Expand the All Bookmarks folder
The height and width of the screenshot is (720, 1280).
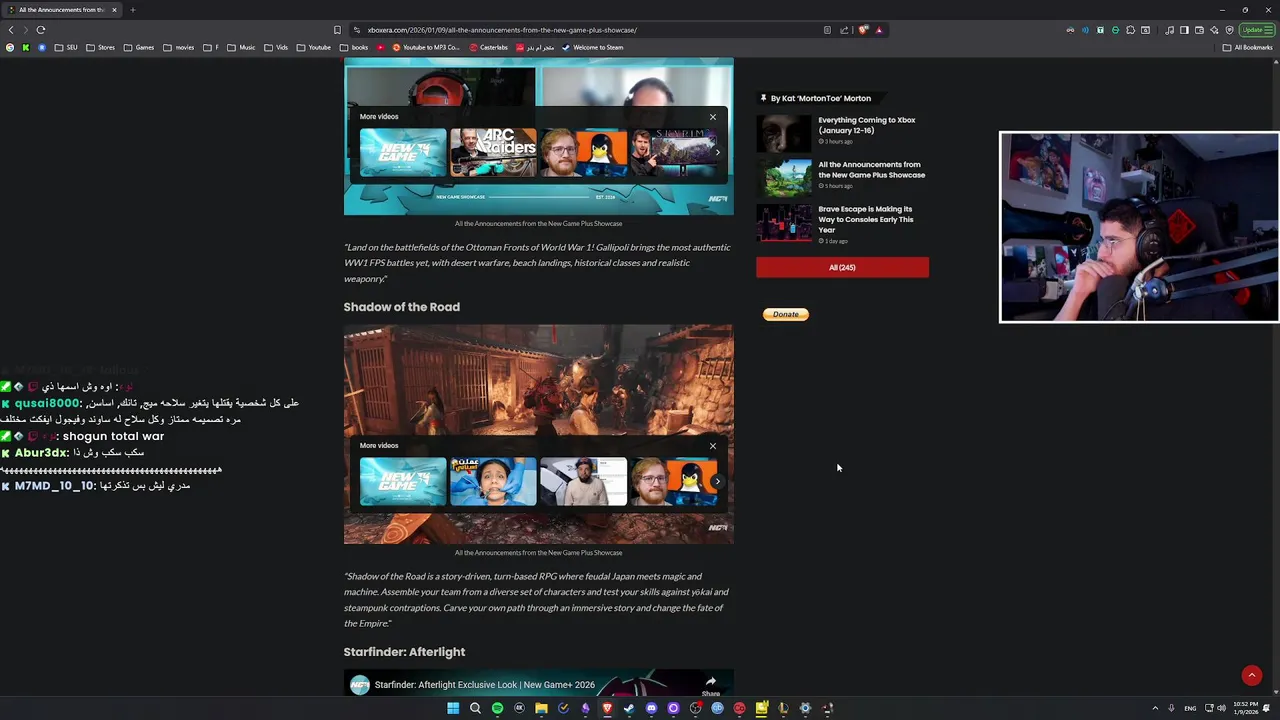pos(1247,47)
